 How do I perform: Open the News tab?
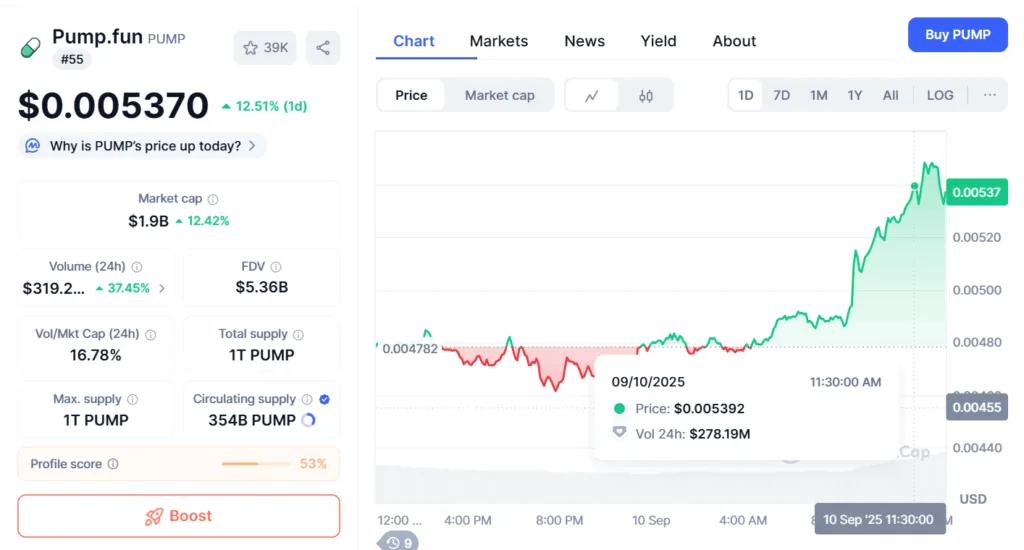(x=584, y=41)
